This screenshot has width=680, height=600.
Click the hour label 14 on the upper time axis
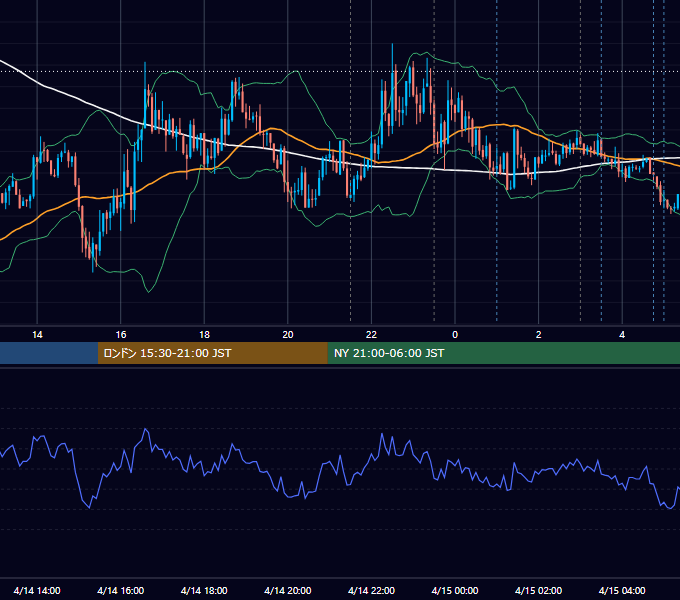[x=37, y=335]
